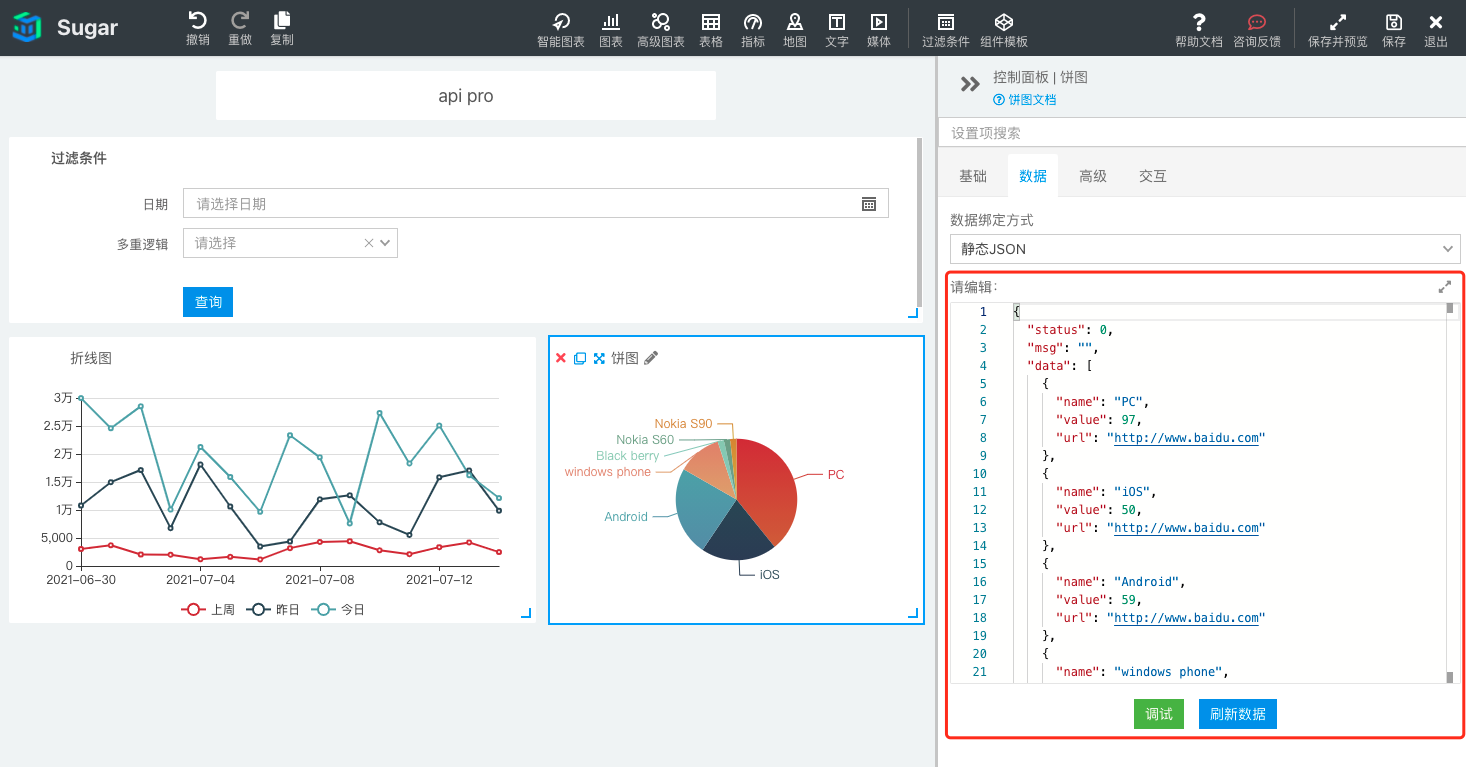
Task: Expand the 多重逻辑 select dropdown
Action: point(386,243)
